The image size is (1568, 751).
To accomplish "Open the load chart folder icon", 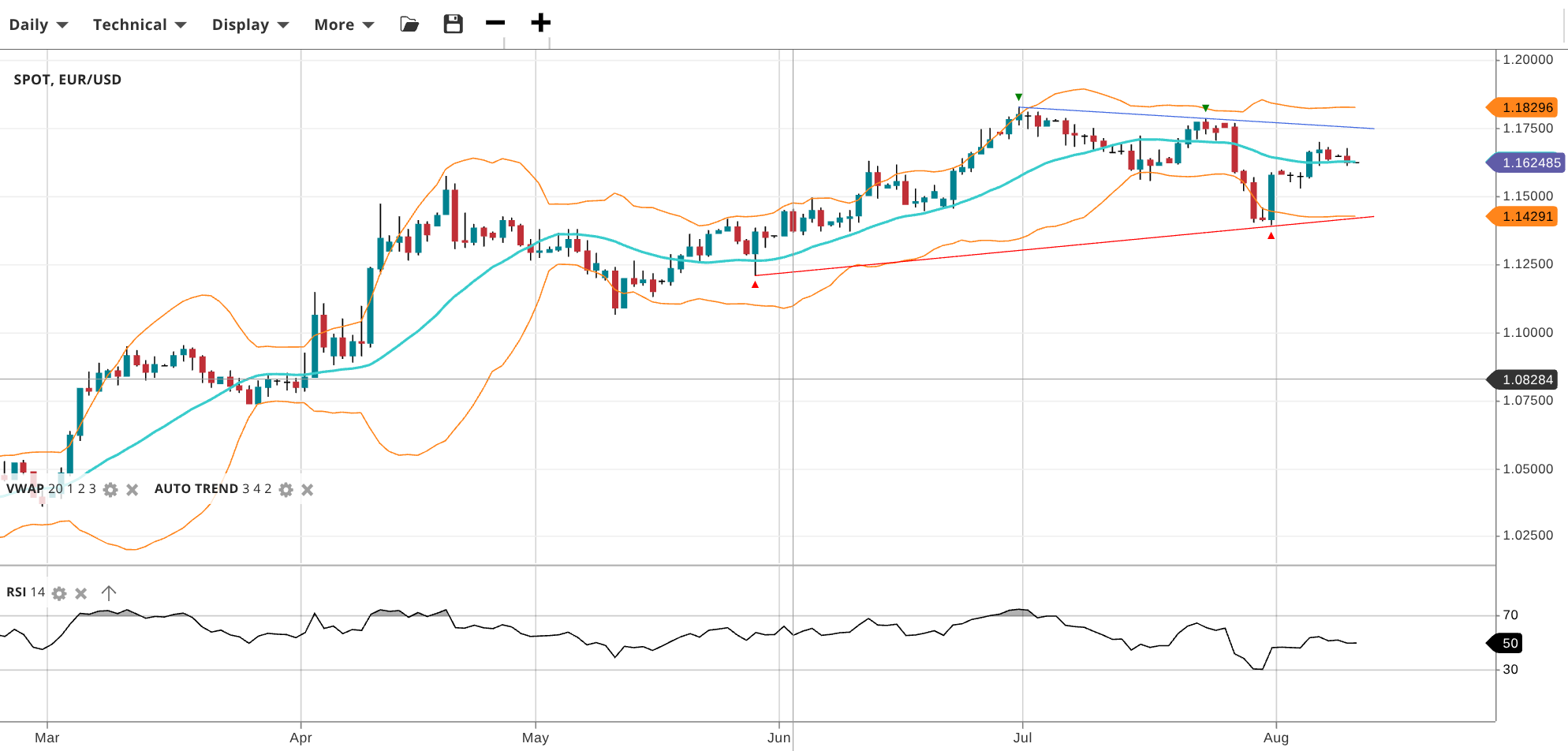I will (409, 24).
